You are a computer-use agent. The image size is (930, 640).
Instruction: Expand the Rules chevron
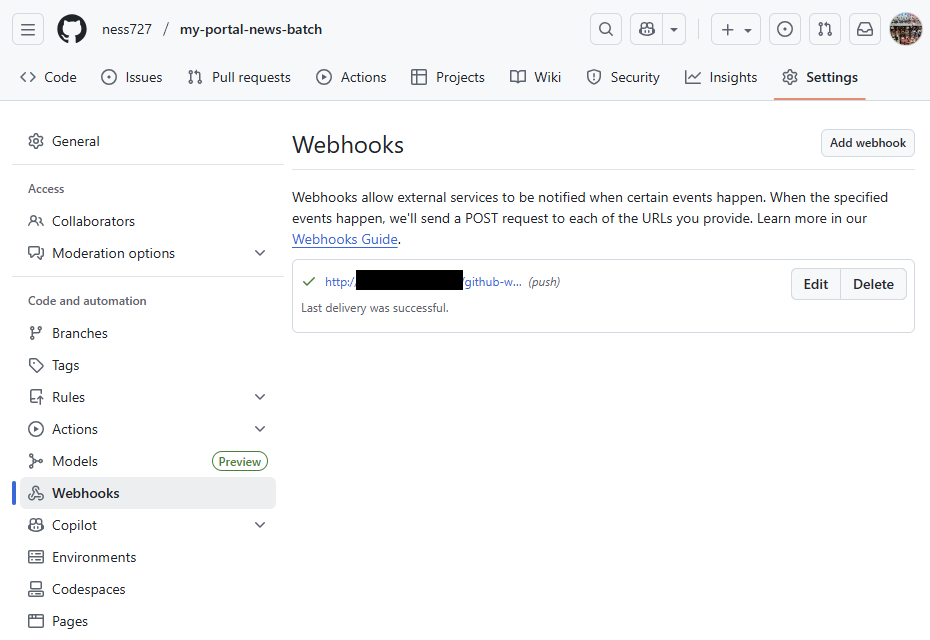point(260,397)
